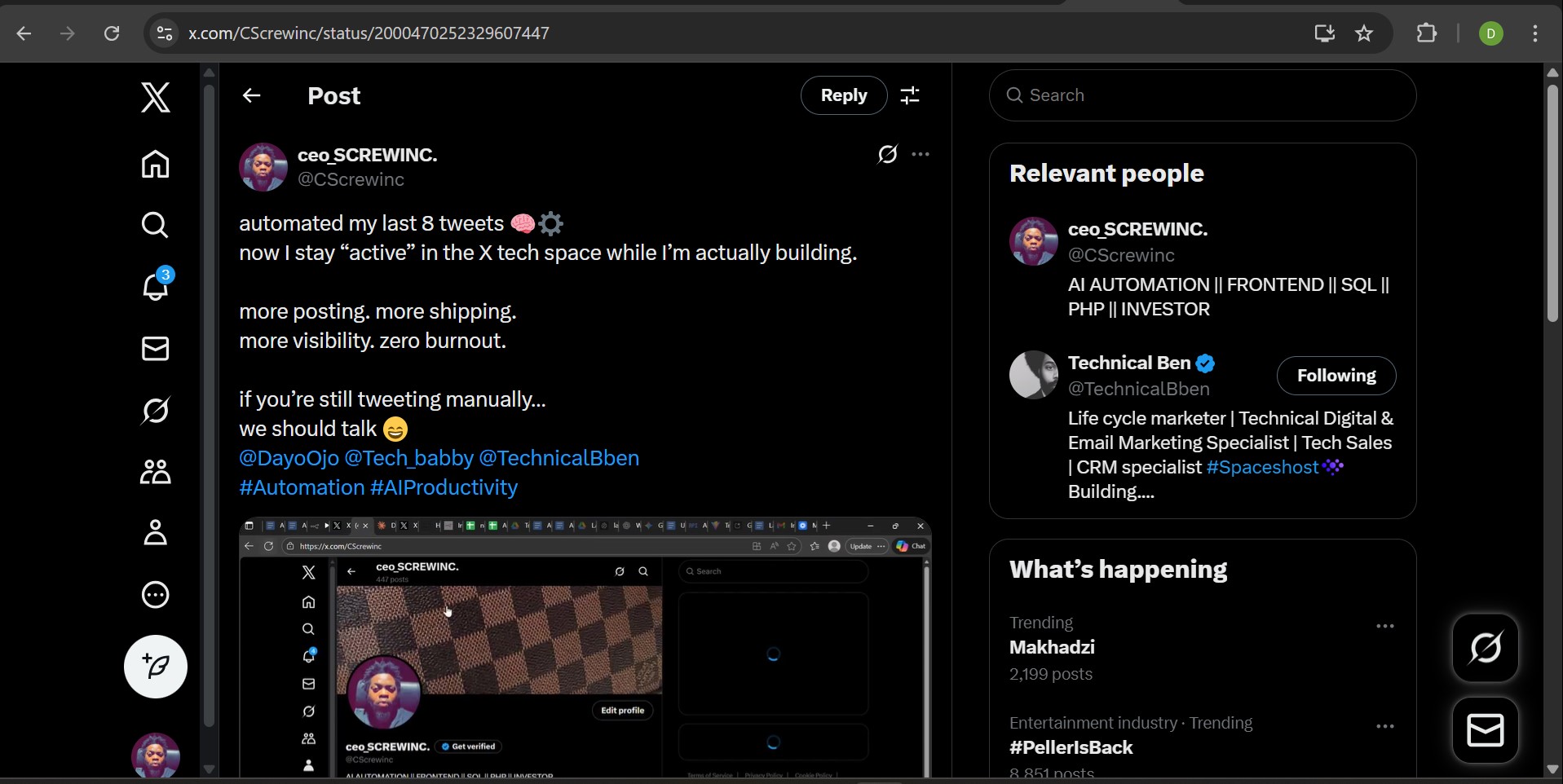This screenshot has height=784, width=1563.
Task: Open the More circle menu in sidebar
Action: [x=155, y=595]
